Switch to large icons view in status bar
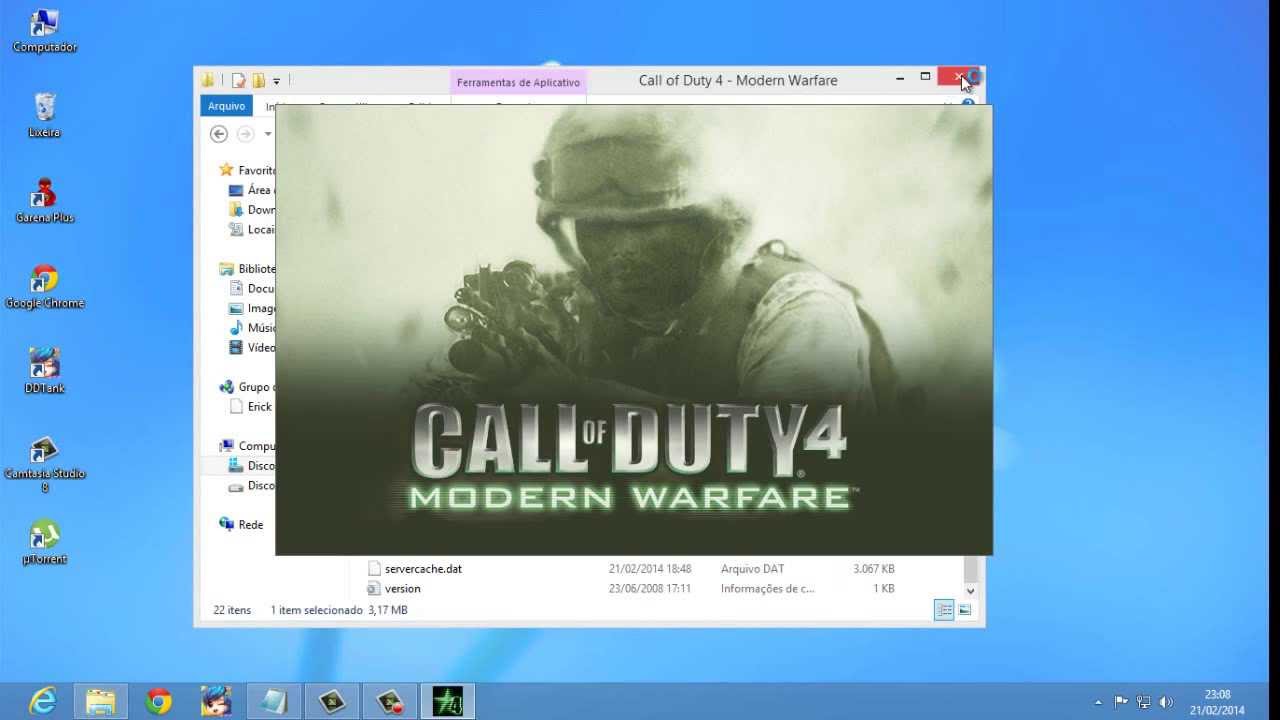This screenshot has width=1280, height=720. (x=965, y=610)
